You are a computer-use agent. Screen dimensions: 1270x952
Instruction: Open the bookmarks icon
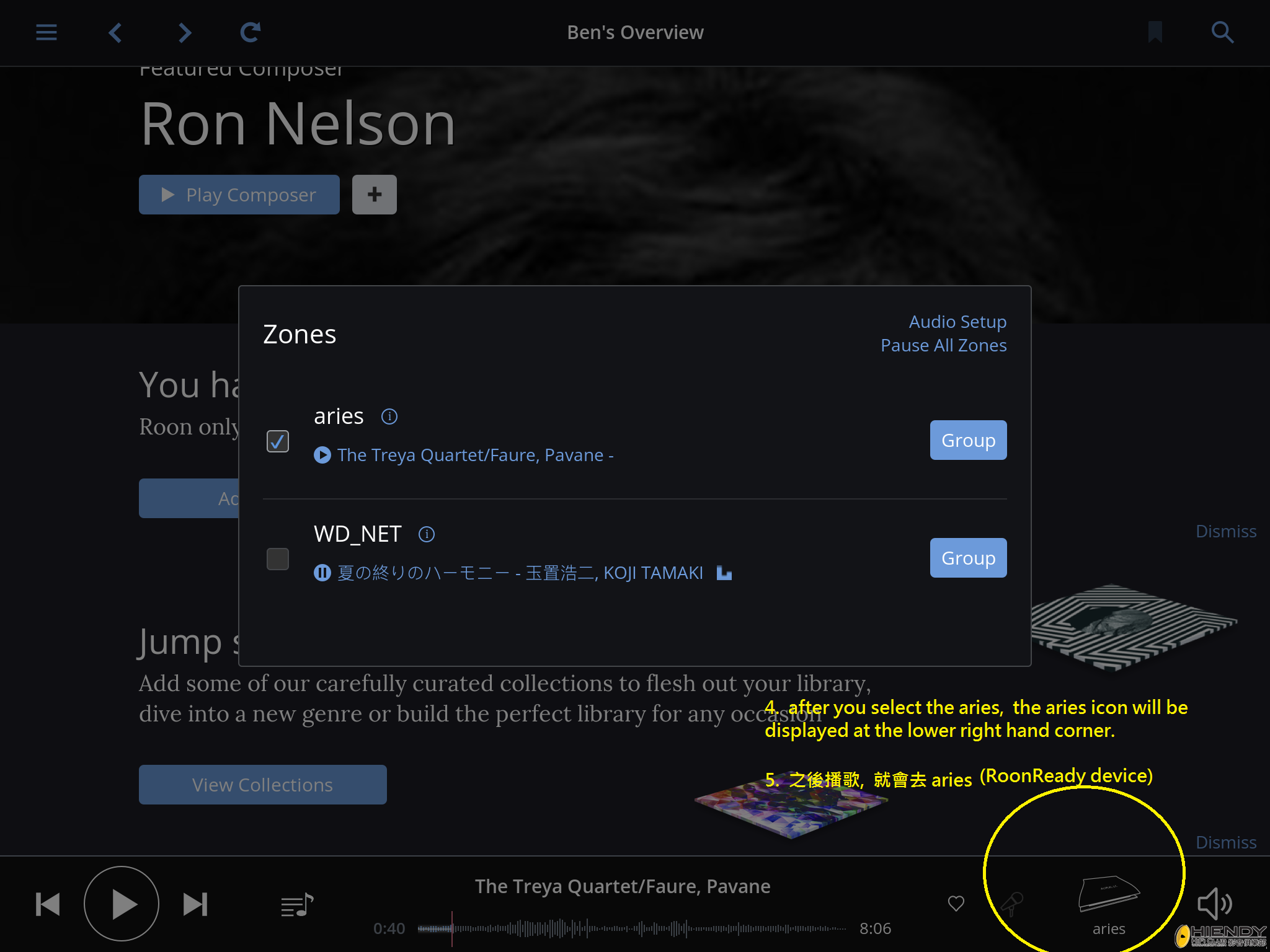pos(1155,32)
